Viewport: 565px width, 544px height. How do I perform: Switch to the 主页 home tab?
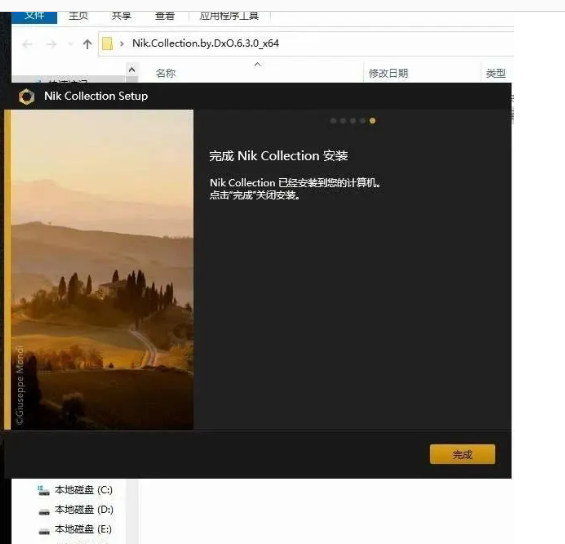(78, 16)
